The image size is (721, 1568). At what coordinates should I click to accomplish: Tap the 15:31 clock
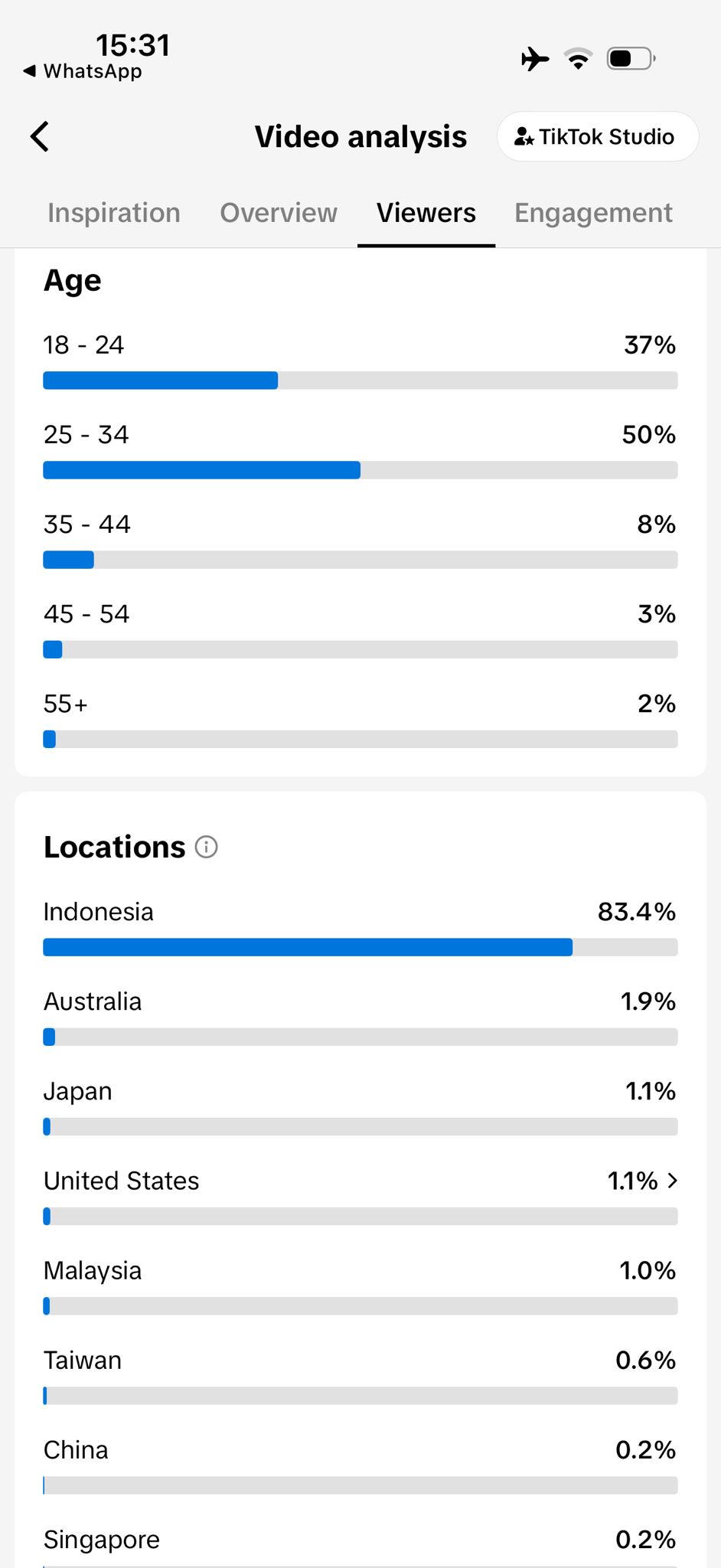coord(132,45)
